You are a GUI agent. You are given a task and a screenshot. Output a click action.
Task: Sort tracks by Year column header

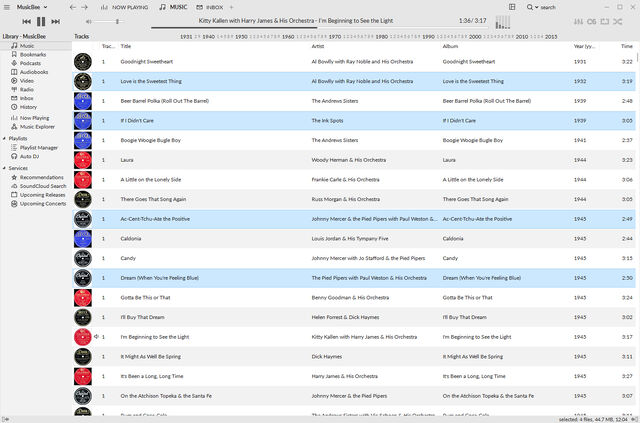[585, 46]
